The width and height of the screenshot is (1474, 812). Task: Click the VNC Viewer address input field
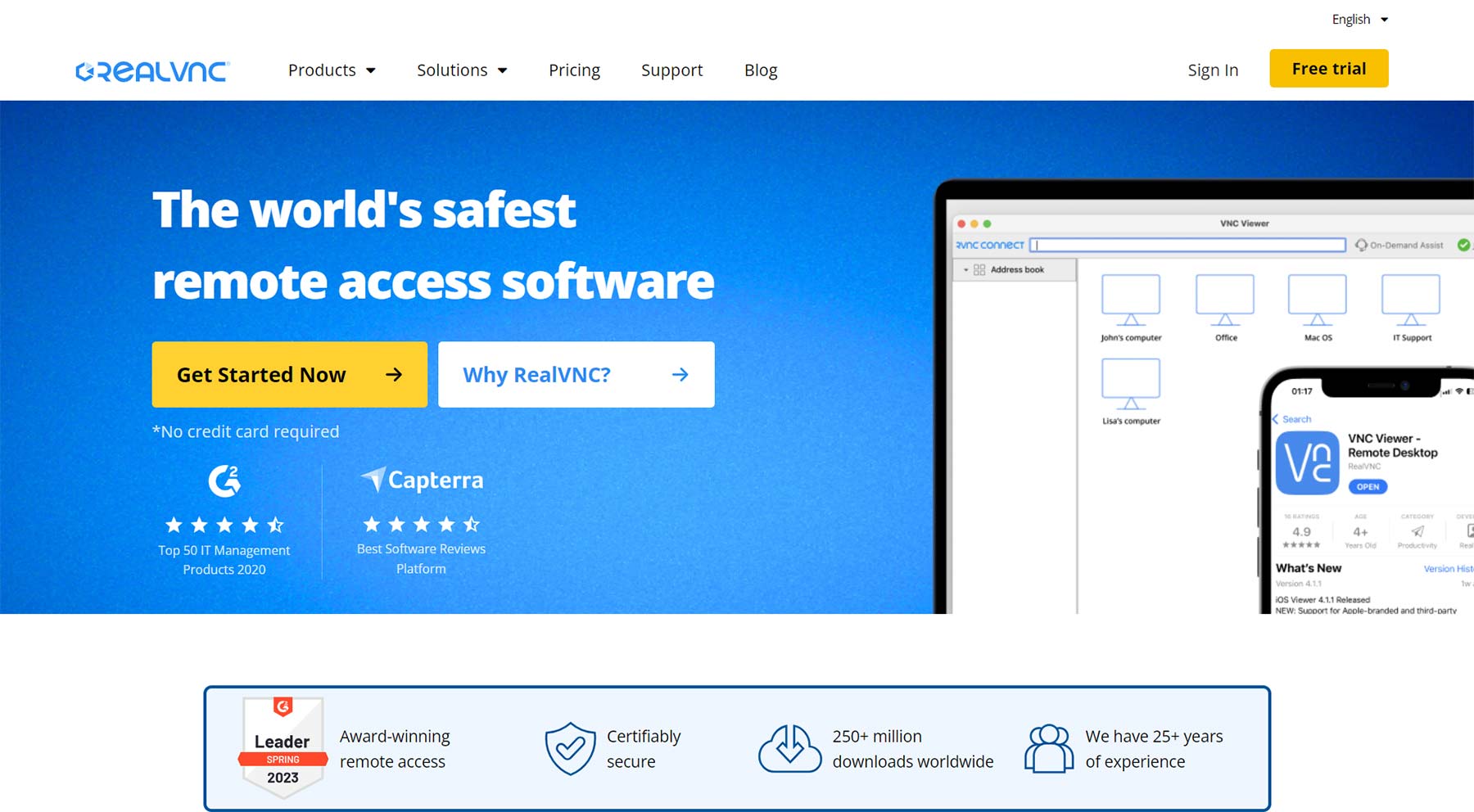coord(1187,245)
